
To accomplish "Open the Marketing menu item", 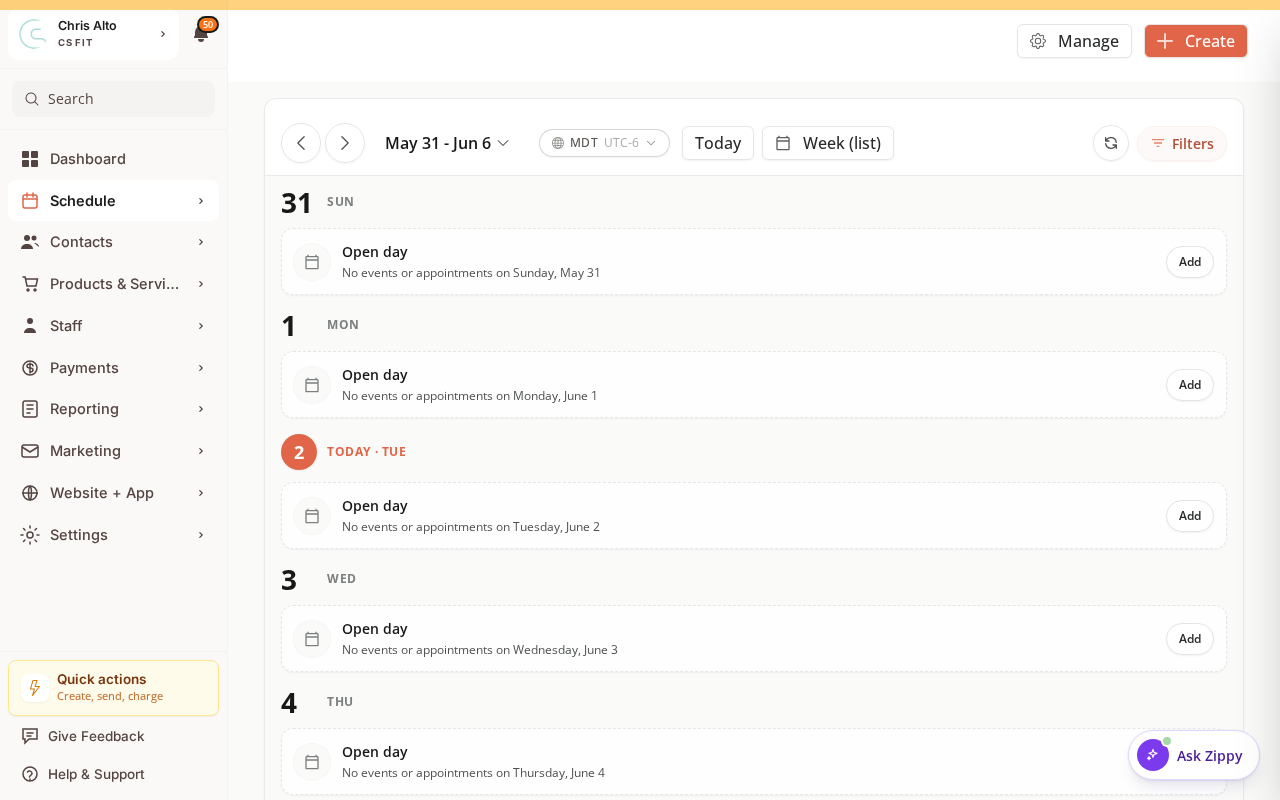I will click(x=113, y=451).
